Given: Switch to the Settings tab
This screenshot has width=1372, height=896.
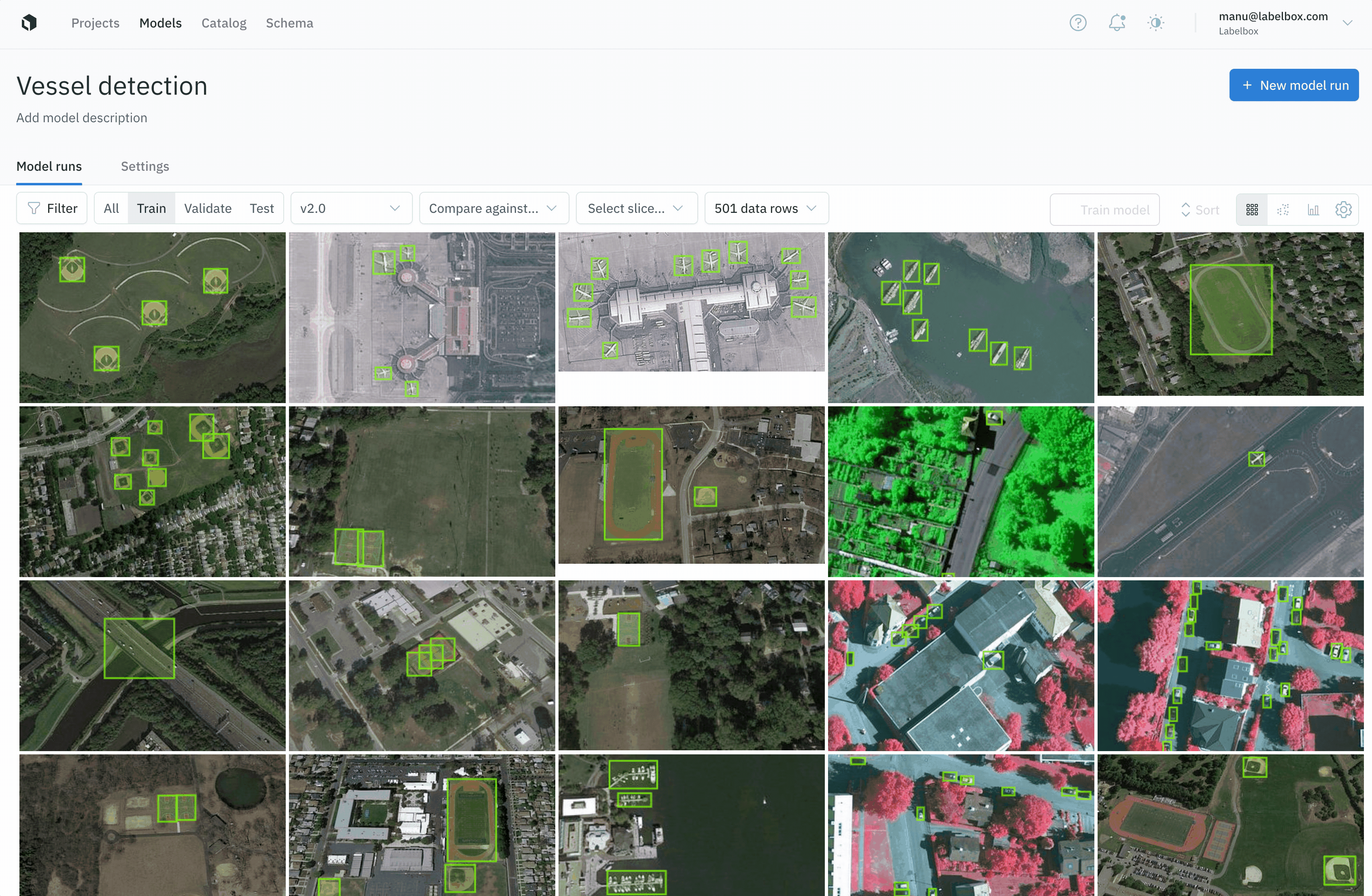Looking at the screenshot, I should pyautogui.click(x=145, y=166).
